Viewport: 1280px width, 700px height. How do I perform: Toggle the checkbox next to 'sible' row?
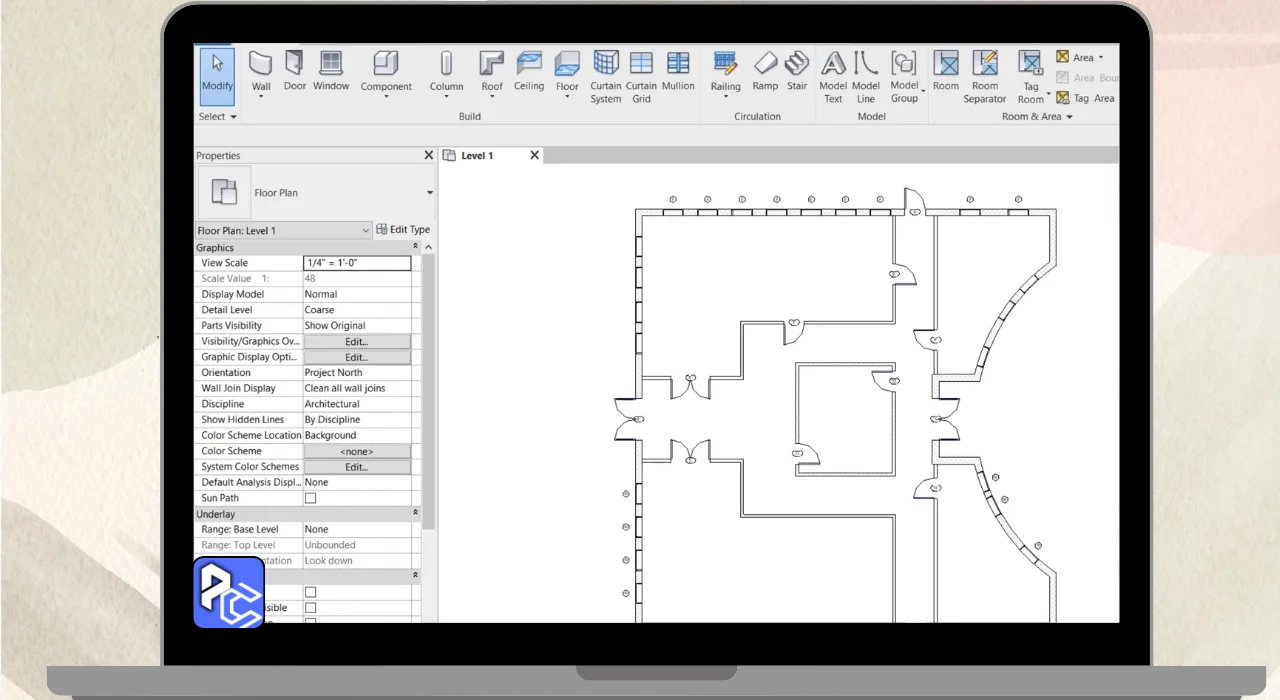click(310, 608)
